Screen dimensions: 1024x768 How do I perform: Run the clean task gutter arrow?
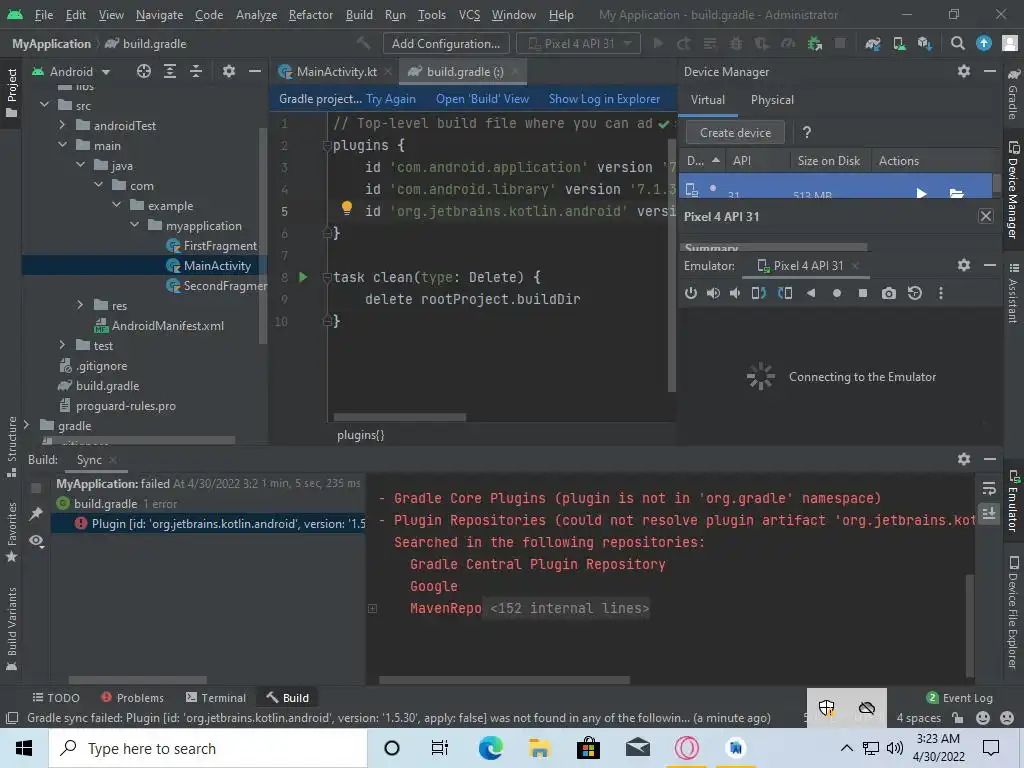(303, 277)
